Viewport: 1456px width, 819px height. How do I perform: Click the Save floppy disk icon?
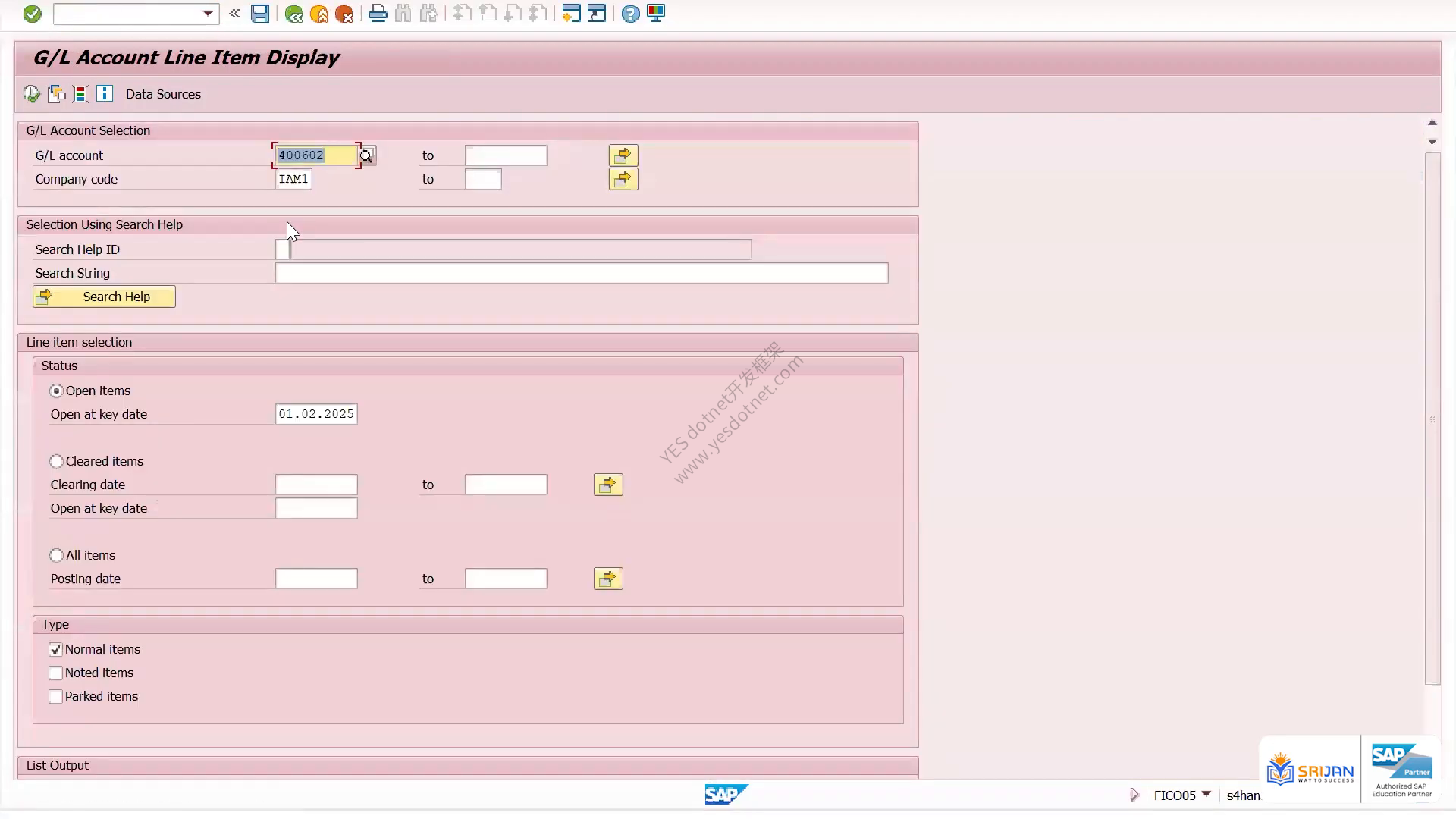(260, 14)
